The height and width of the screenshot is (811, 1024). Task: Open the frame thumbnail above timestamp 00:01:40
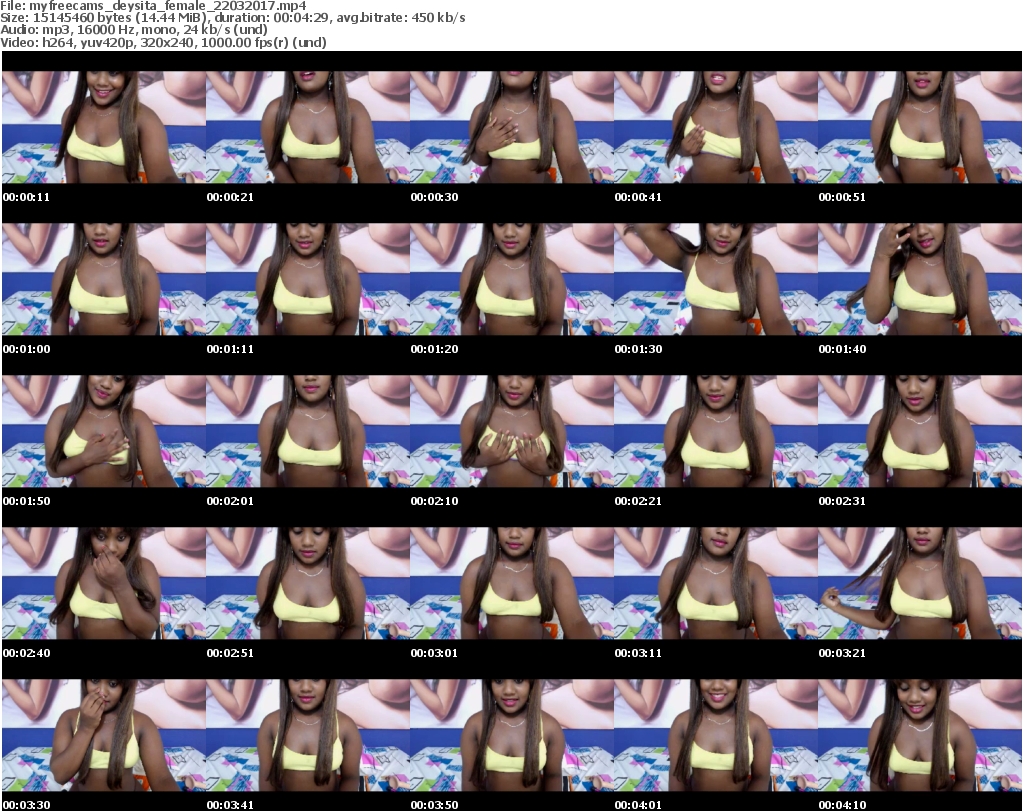click(x=920, y=279)
